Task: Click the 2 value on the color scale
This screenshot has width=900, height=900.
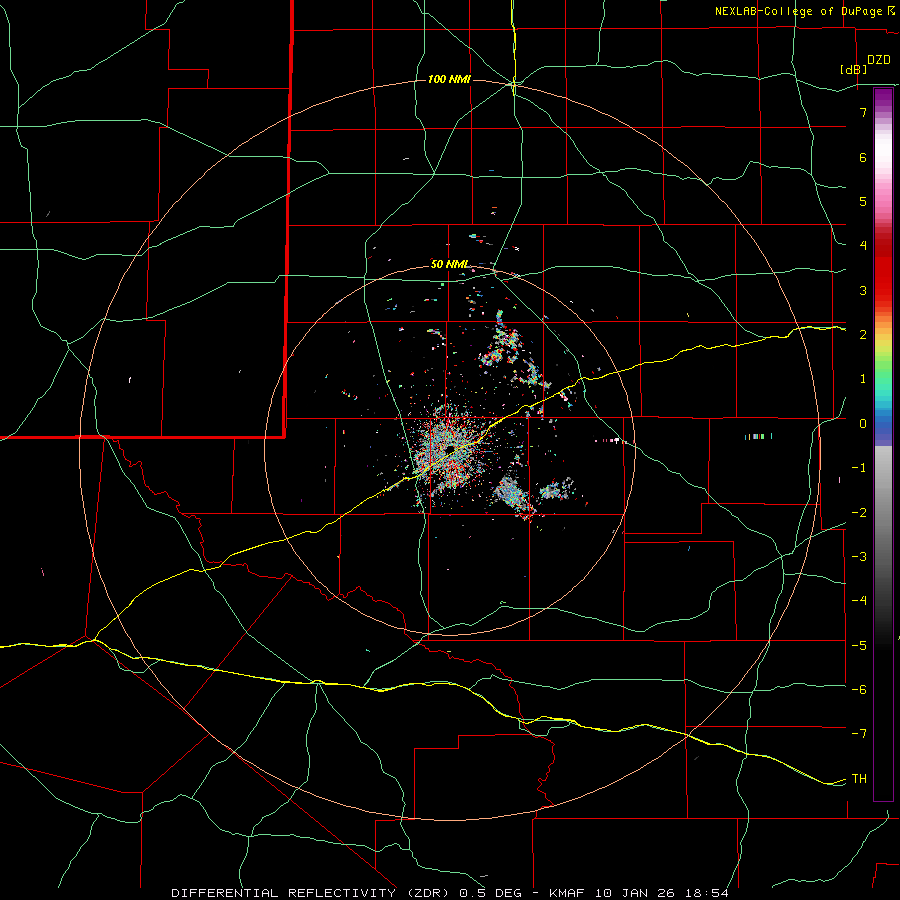Action: pyautogui.click(x=863, y=335)
